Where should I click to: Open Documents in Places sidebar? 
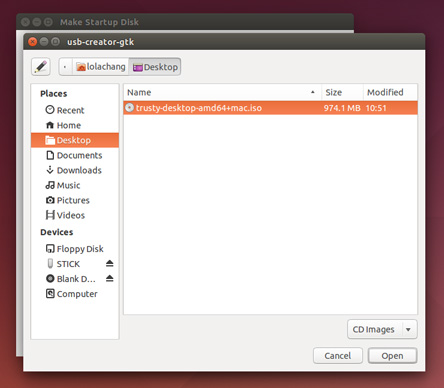pyautogui.click(x=75, y=155)
